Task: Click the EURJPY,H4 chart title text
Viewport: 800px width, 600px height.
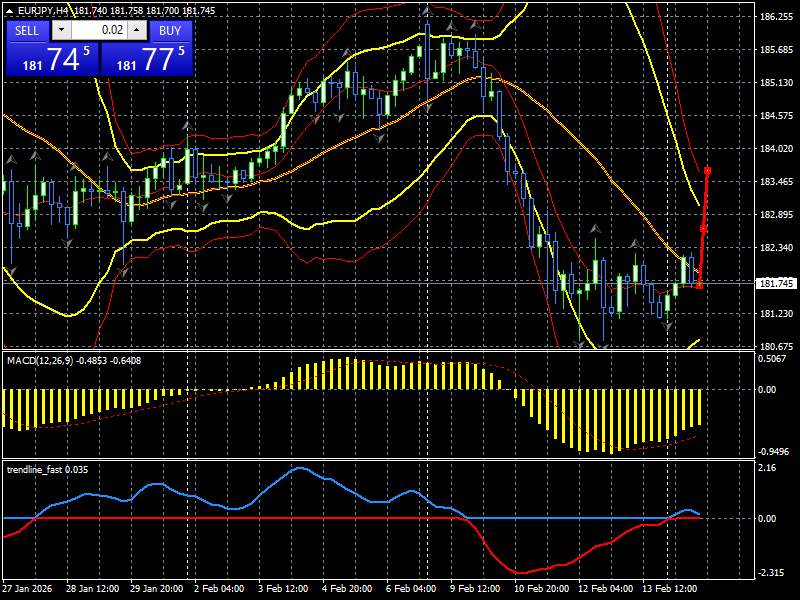Action: click(42, 10)
